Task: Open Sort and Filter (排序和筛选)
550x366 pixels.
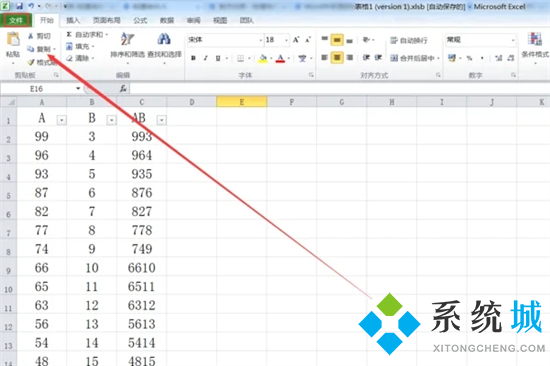Action: [x=128, y=47]
